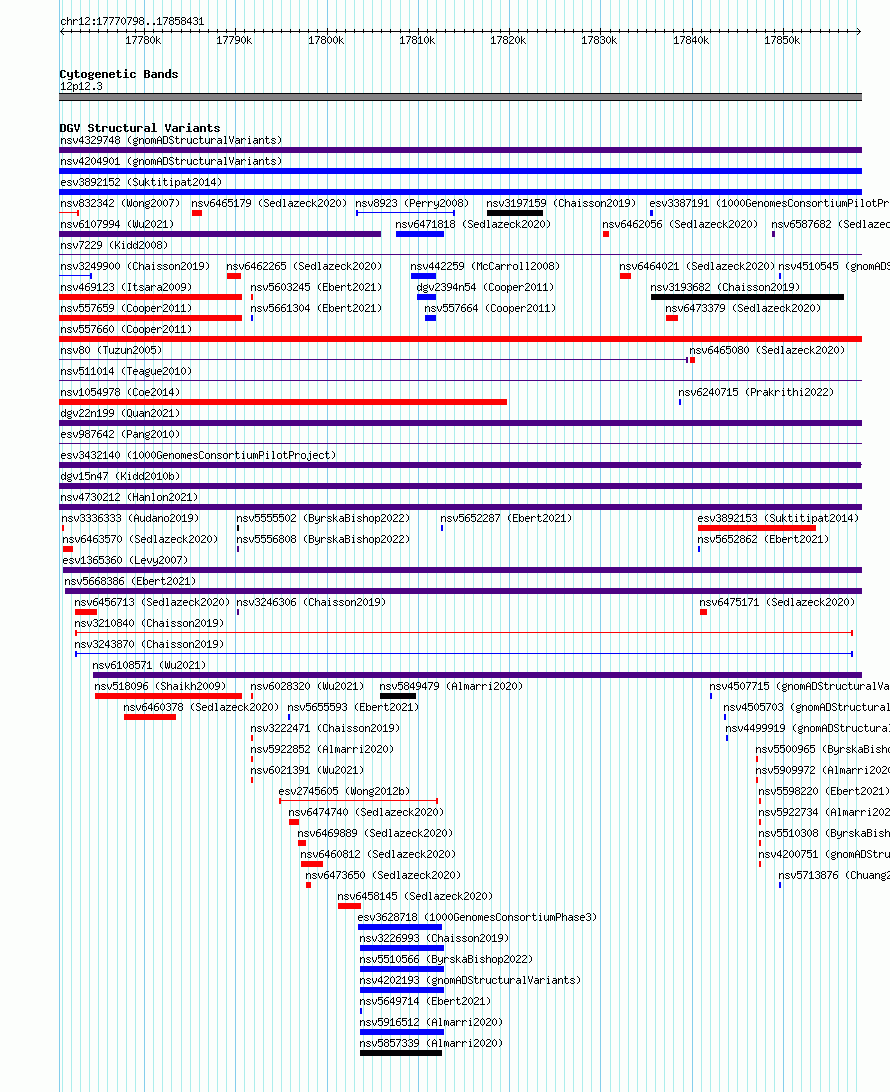This screenshot has width=890, height=1092.
Task: Select esv1365360 Levy2007 label
Action: click(125, 559)
